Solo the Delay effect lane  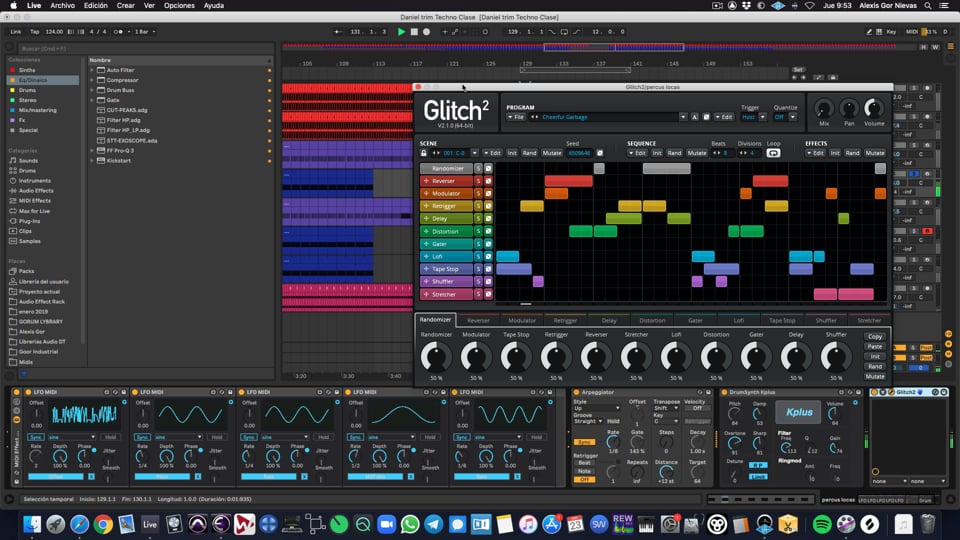click(x=479, y=219)
